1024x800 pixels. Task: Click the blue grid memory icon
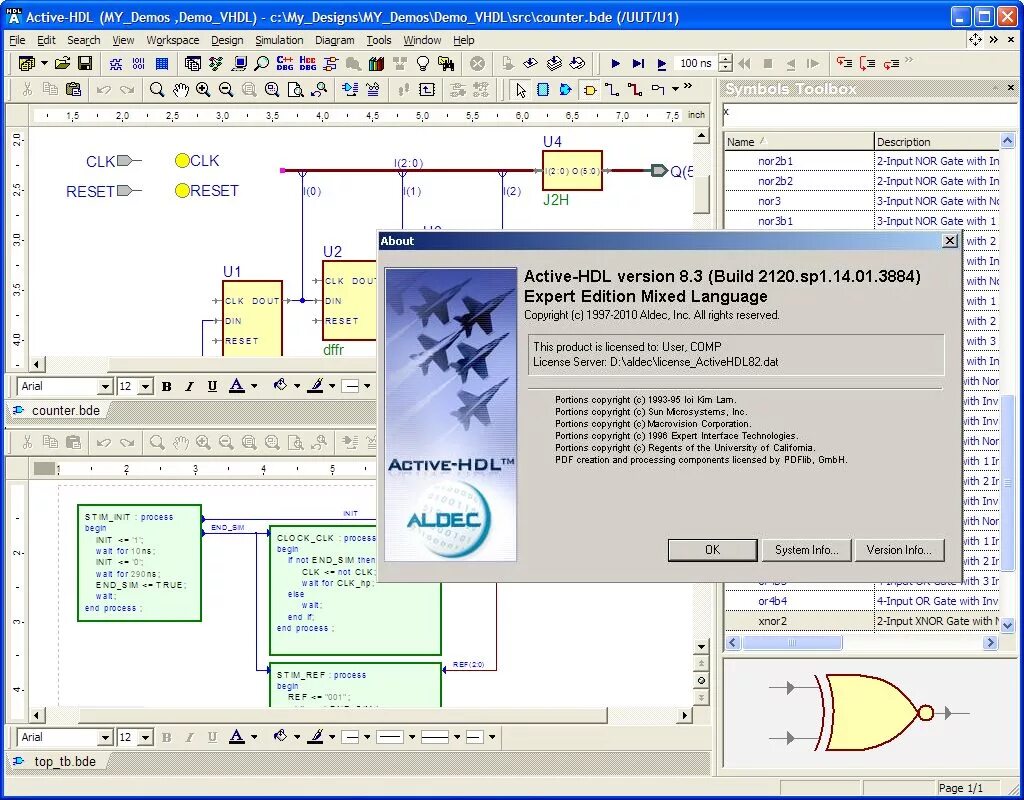click(x=162, y=63)
